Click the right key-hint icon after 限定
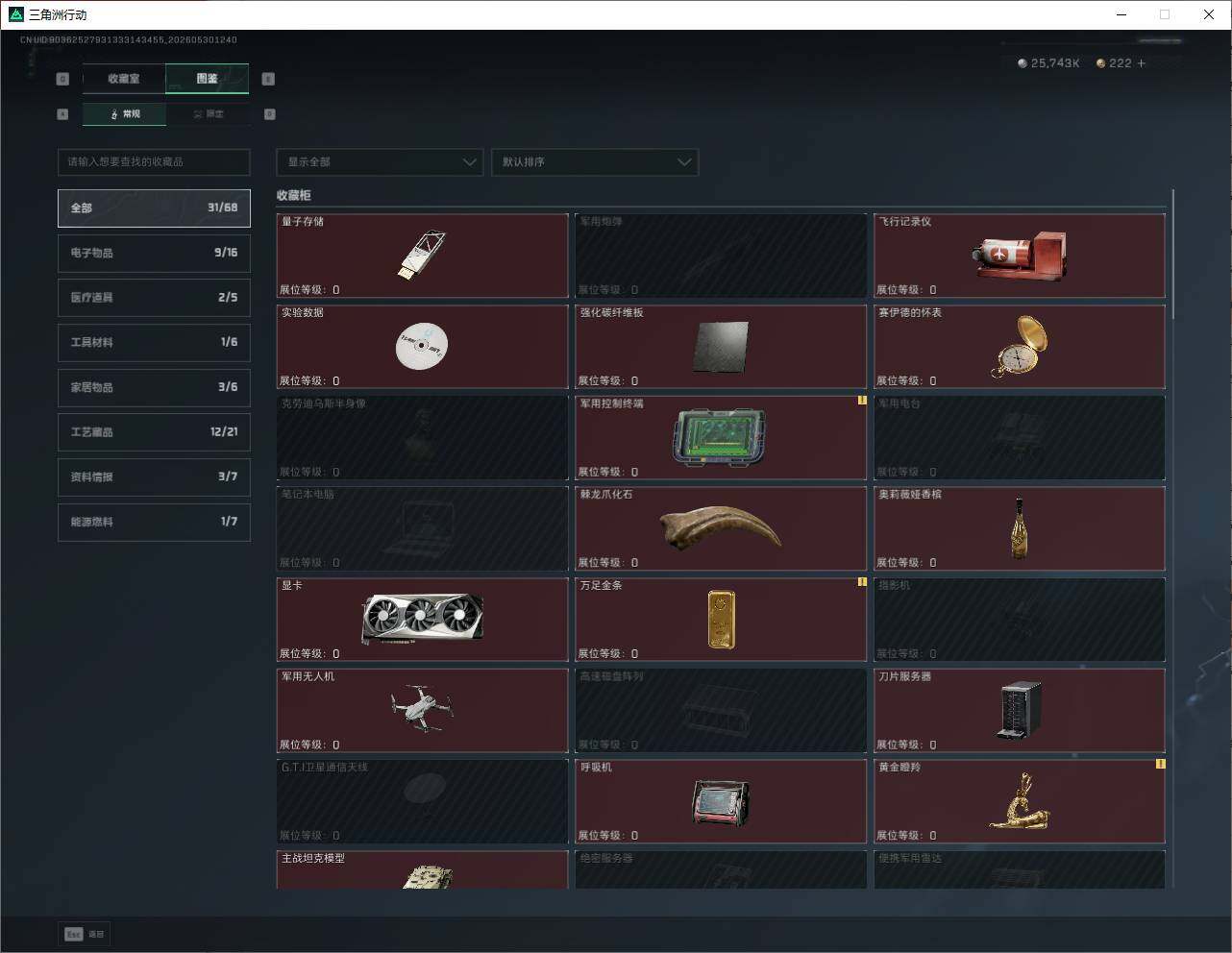Viewport: 1232px width, 953px height. click(x=270, y=114)
